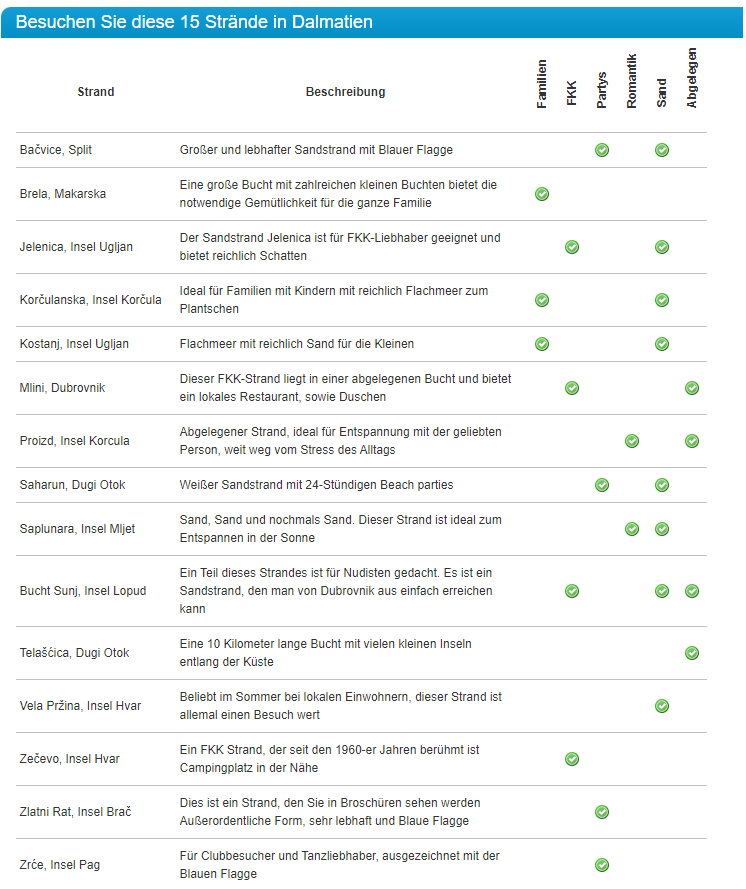Click the Abgelegen column header
Image resolution: width=746 pixels, height=889 pixels.
(x=692, y=78)
